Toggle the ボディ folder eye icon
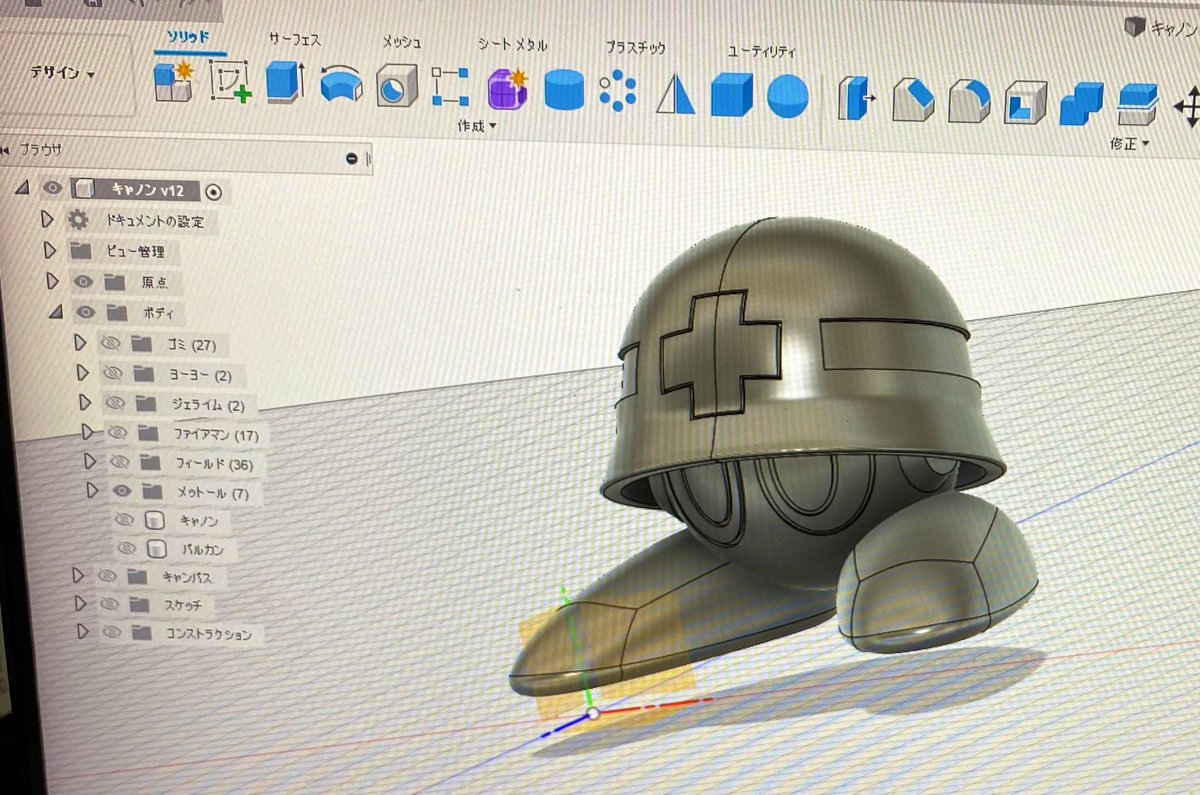Screen dimensions: 1200x795 (86, 312)
